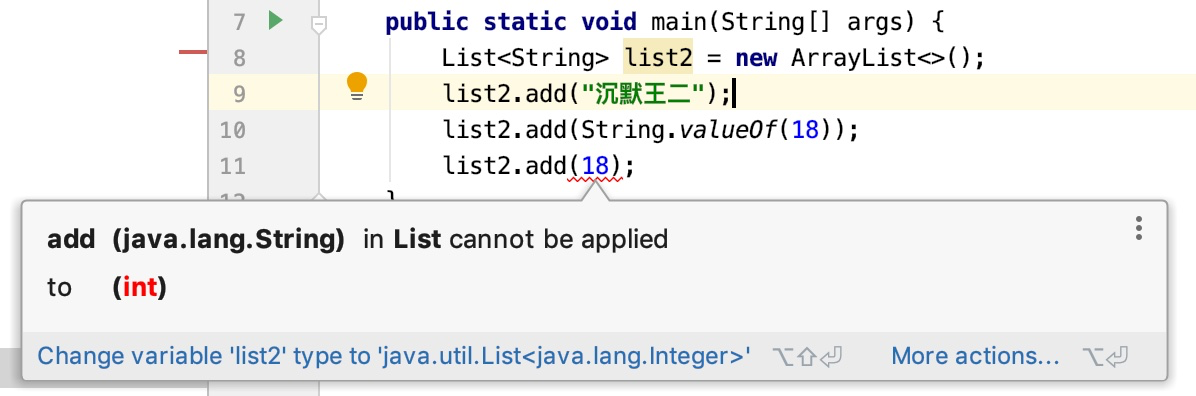Jump to the red error stripe mark
Image resolution: width=1196 pixels, height=396 pixels.
[x=193, y=52]
